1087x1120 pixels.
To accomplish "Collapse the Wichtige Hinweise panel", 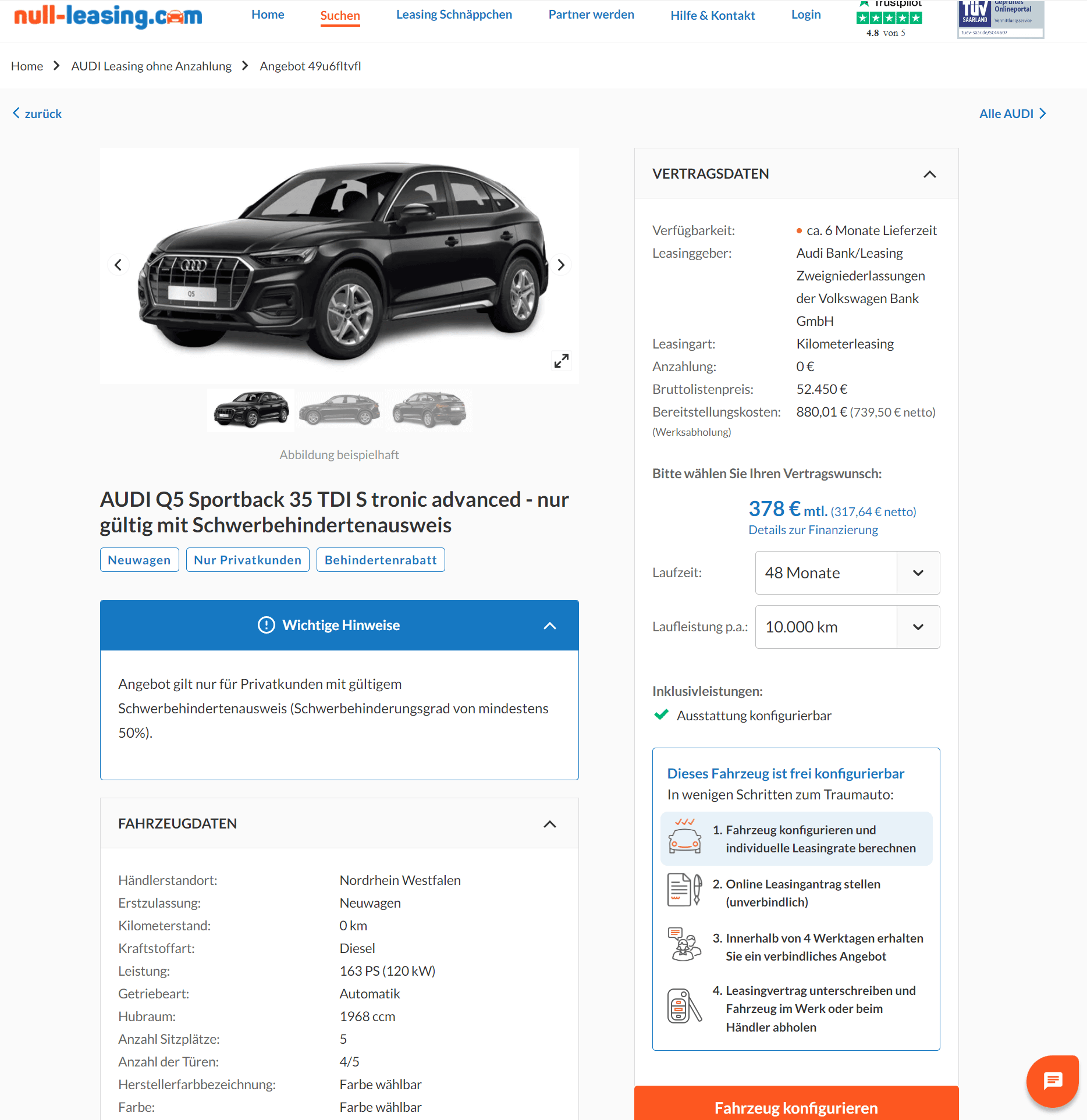I will click(x=549, y=625).
